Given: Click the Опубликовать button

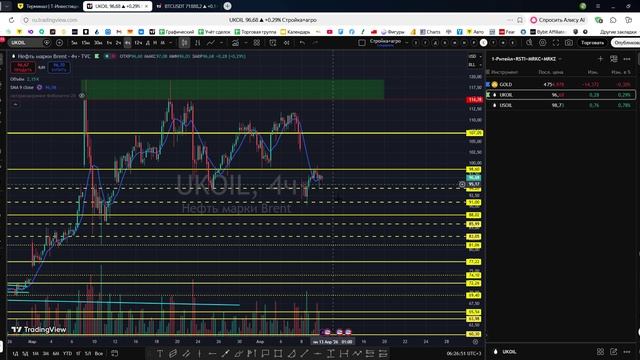Looking at the screenshot, I should (x=625, y=43).
